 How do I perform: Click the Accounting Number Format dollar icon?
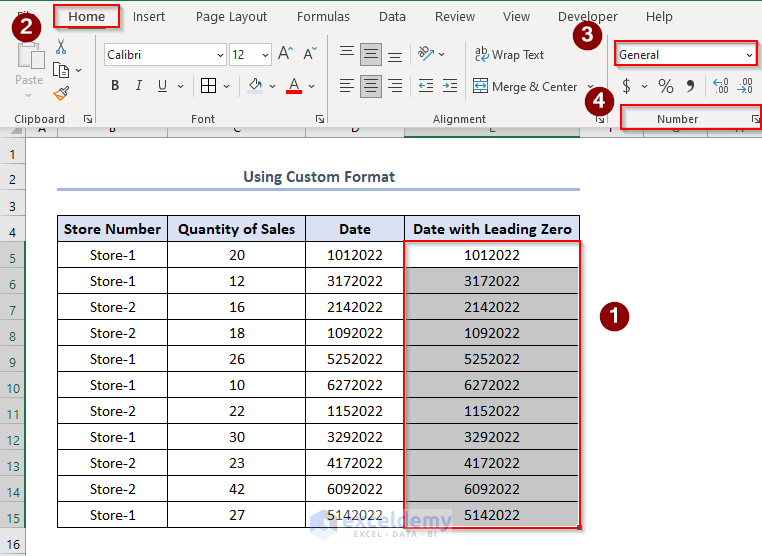coord(626,86)
